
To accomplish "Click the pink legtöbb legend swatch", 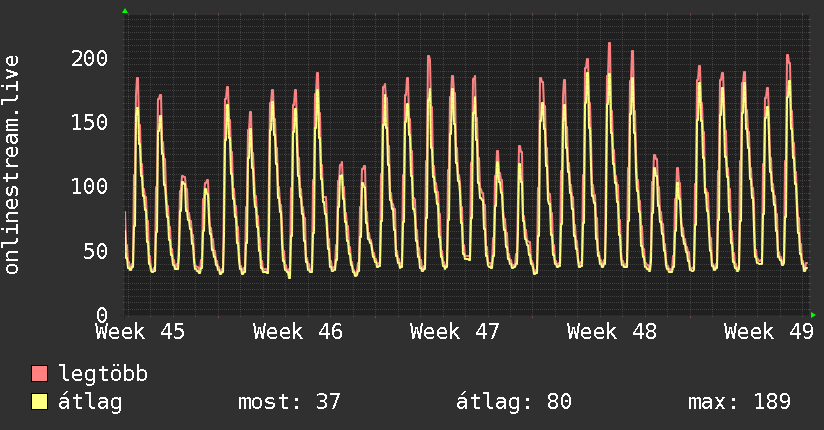I will (x=39, y=373).
